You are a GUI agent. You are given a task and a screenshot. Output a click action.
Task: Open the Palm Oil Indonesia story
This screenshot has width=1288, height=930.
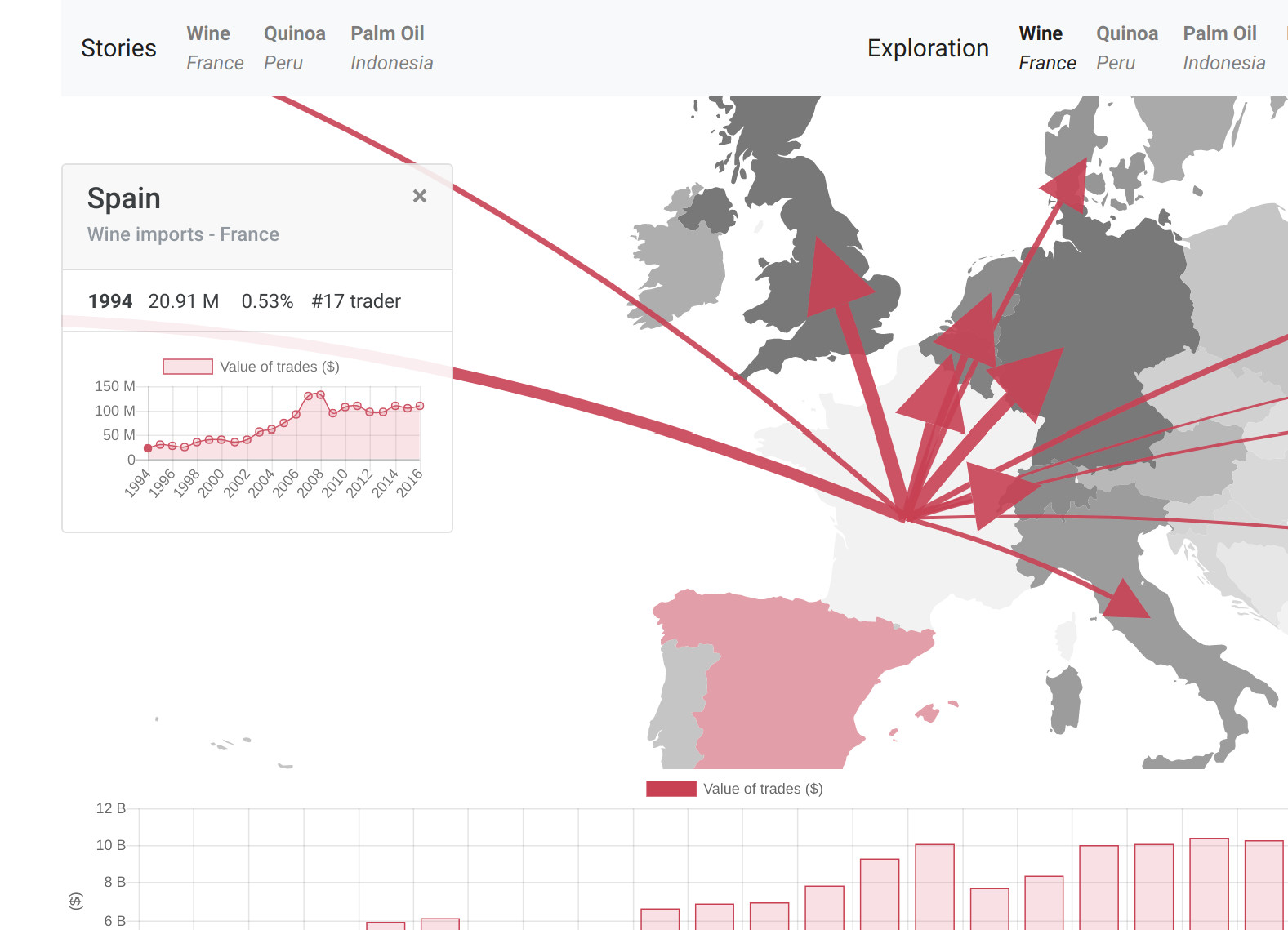coord(391,48)
